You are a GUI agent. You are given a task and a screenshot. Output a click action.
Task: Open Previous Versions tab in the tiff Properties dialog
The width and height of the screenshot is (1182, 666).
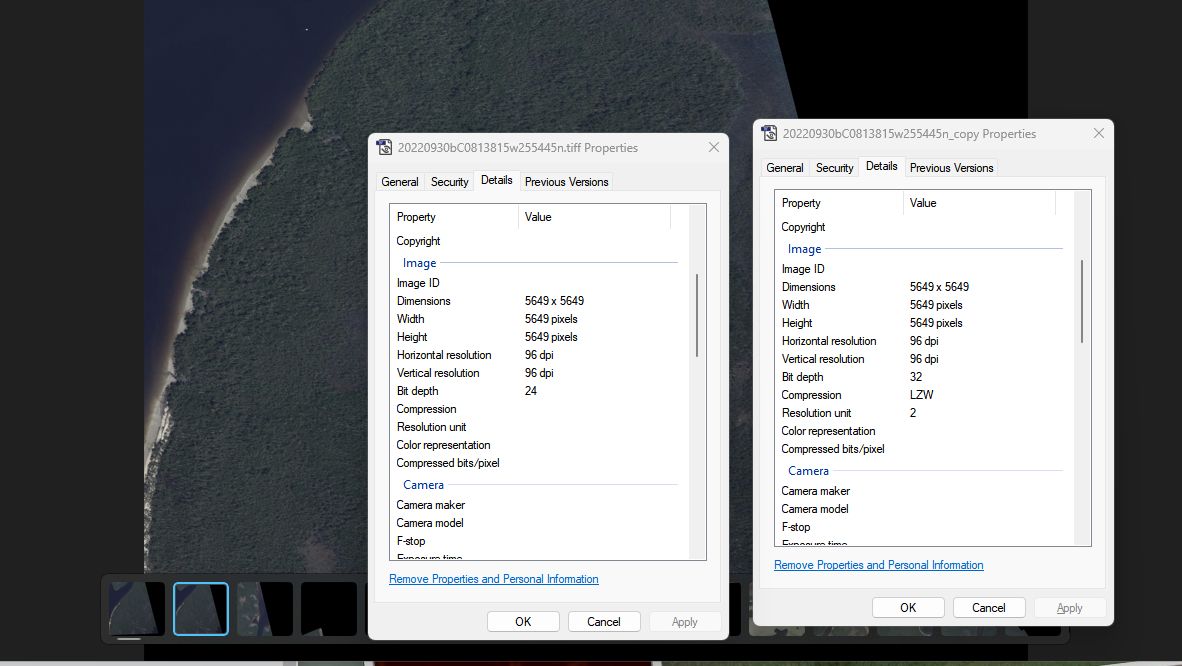click(x=566, y=182)
